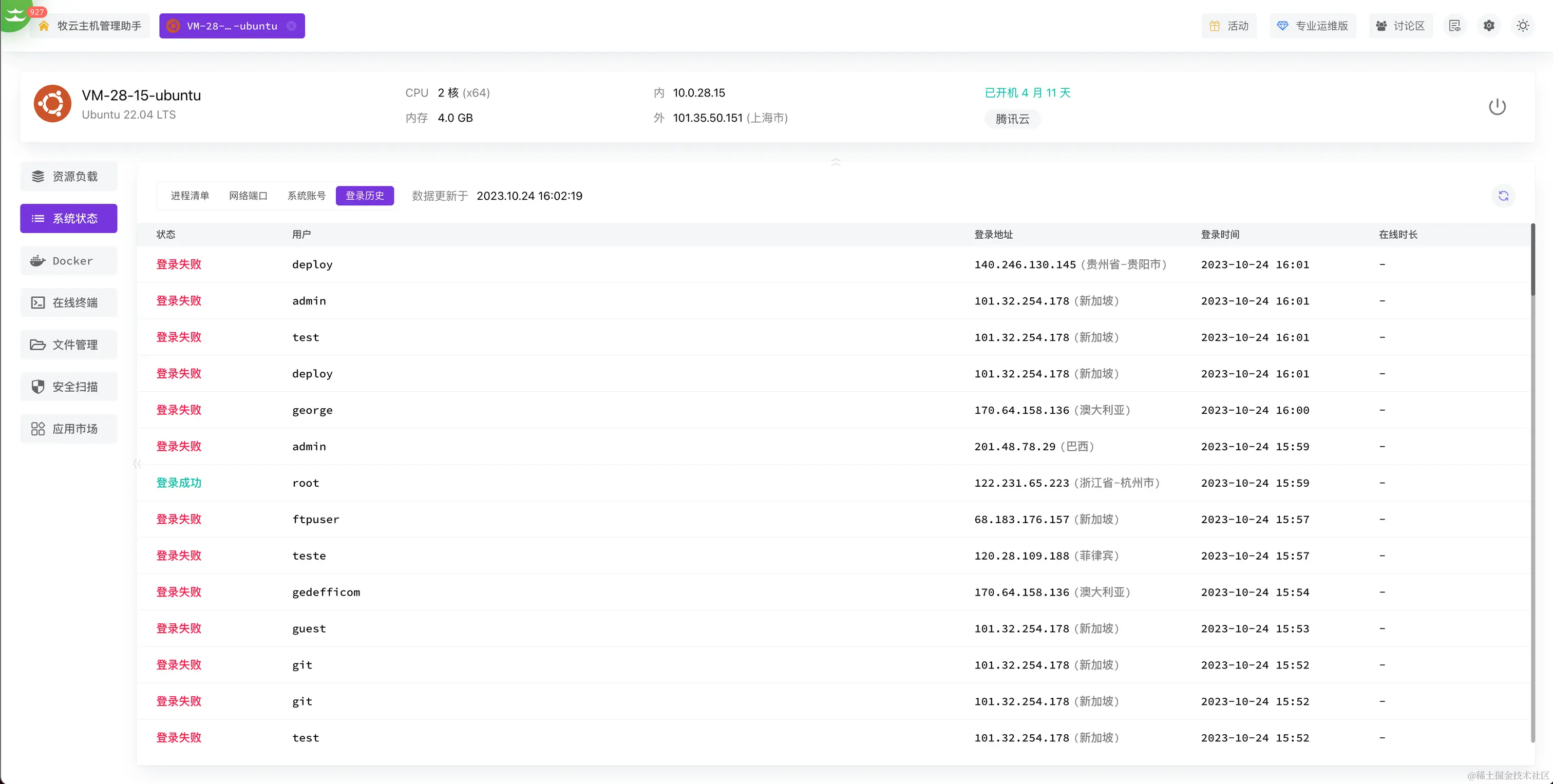Collapse the server info header panel
This screenshot has height=784, width=1553.
point(836,162)
